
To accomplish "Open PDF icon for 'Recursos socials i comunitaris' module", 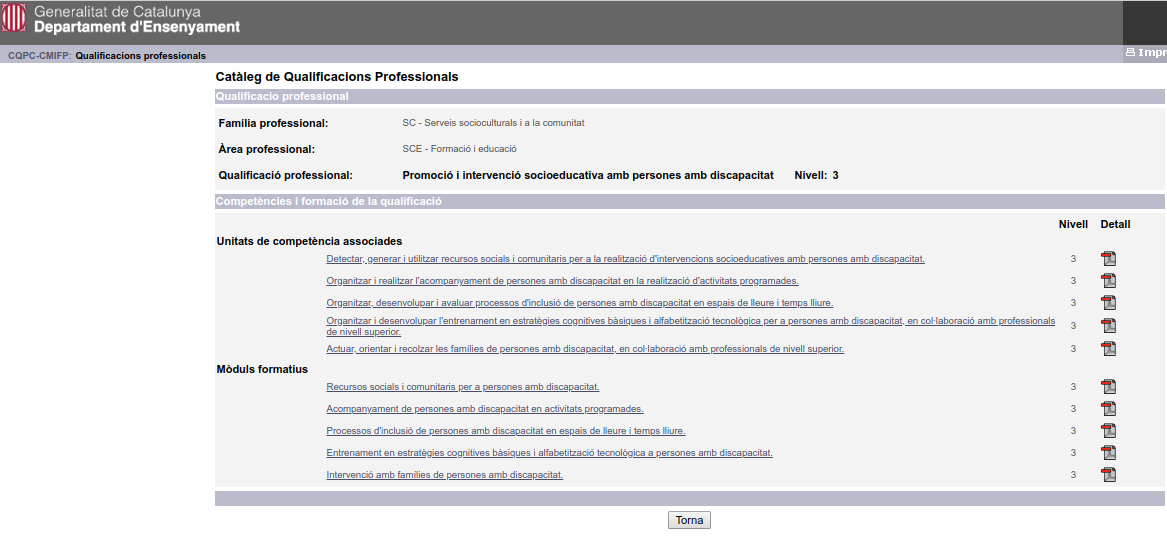I will click(x=1108, y=387).
